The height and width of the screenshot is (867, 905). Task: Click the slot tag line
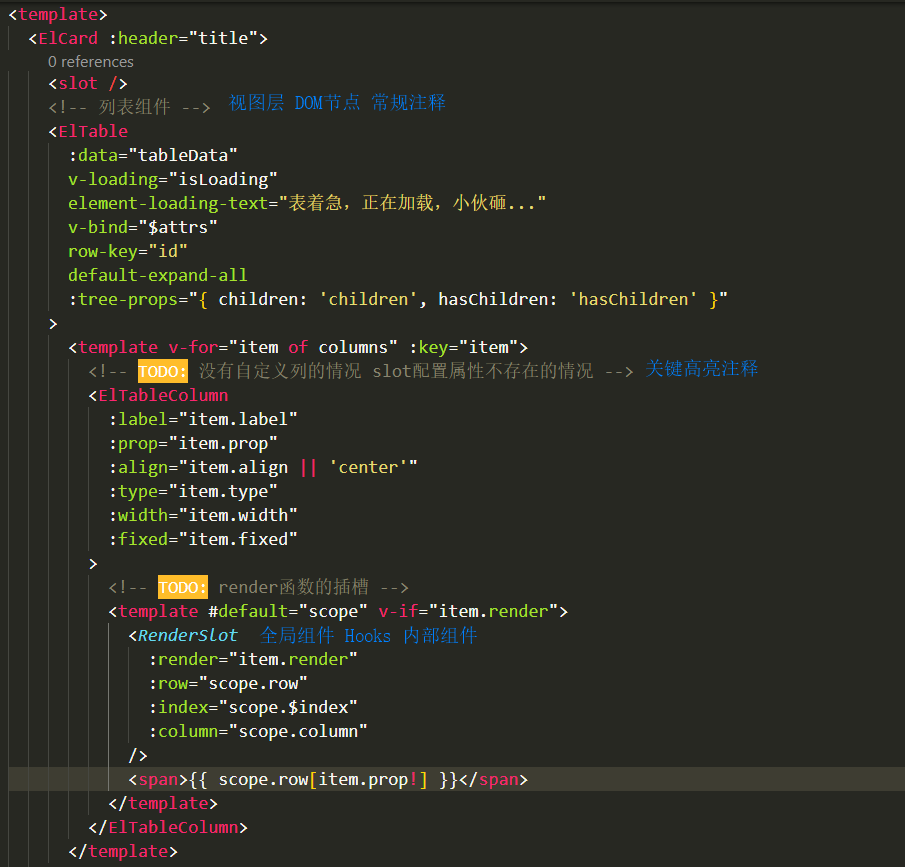coord(88,83)
